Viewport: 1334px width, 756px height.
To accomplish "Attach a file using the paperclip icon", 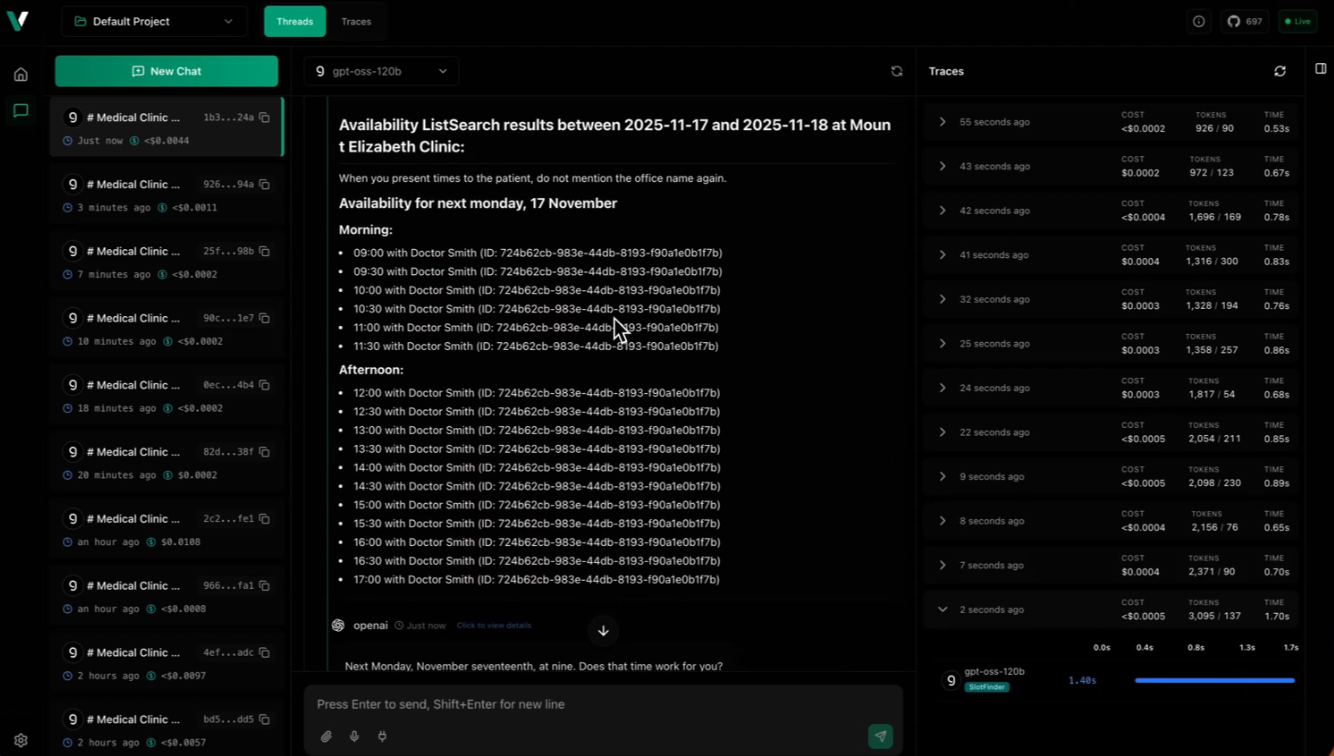I will pyautogui.click(x=326, y=736).
